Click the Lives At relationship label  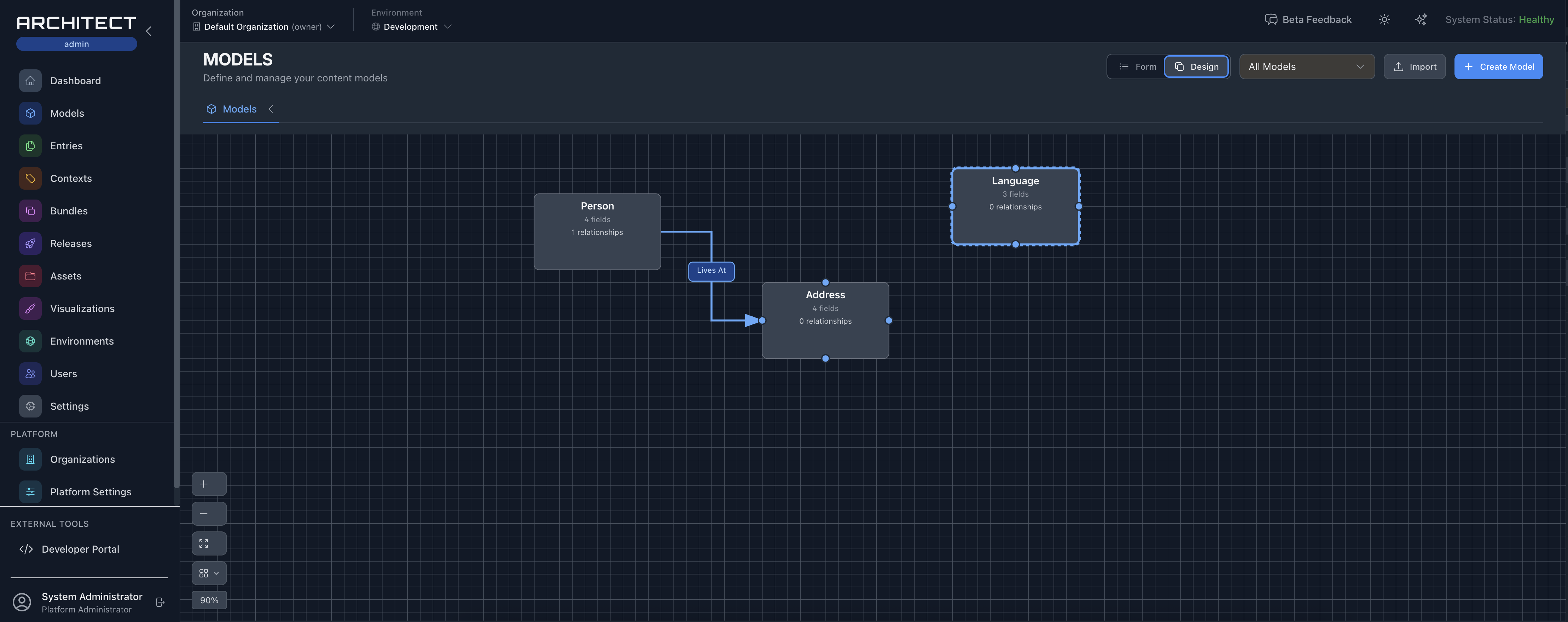711,270
